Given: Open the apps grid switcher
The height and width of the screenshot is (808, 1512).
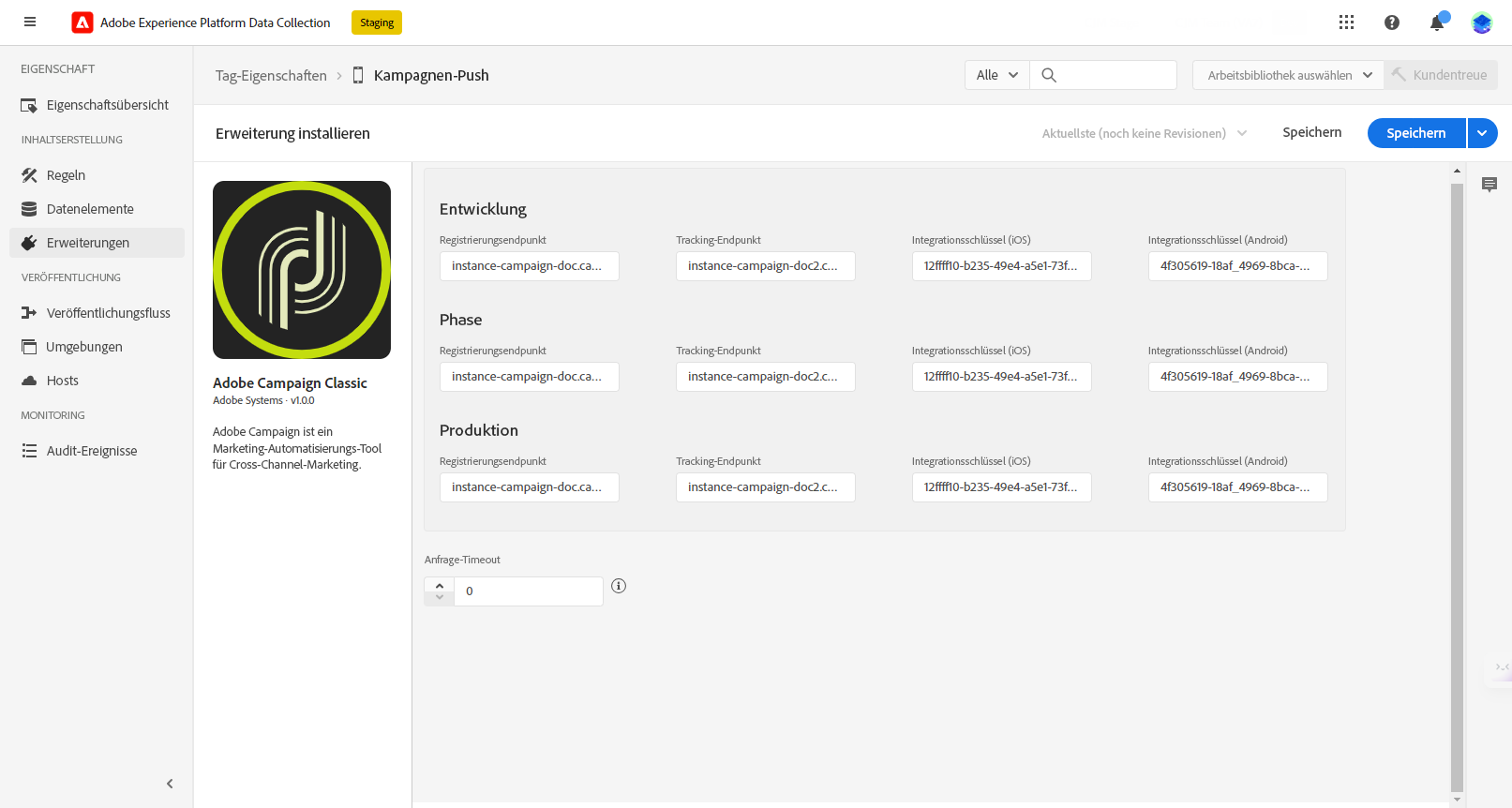Looking at the screenshot, I should pyautogui.click(x=1346, y=22).
